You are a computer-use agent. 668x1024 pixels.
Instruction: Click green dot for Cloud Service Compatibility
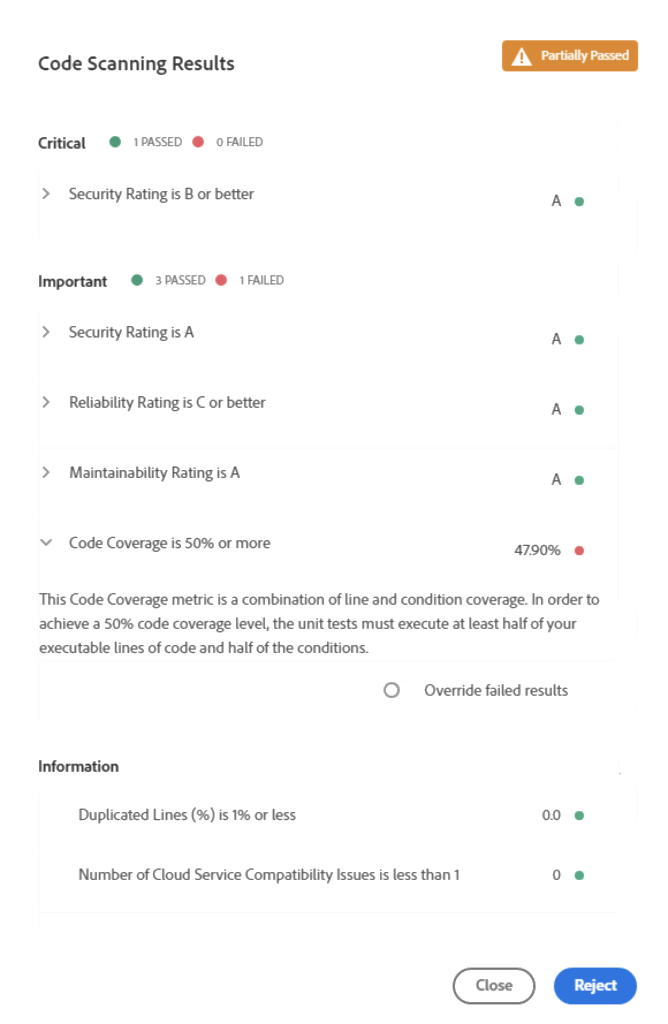pos(579,875)
